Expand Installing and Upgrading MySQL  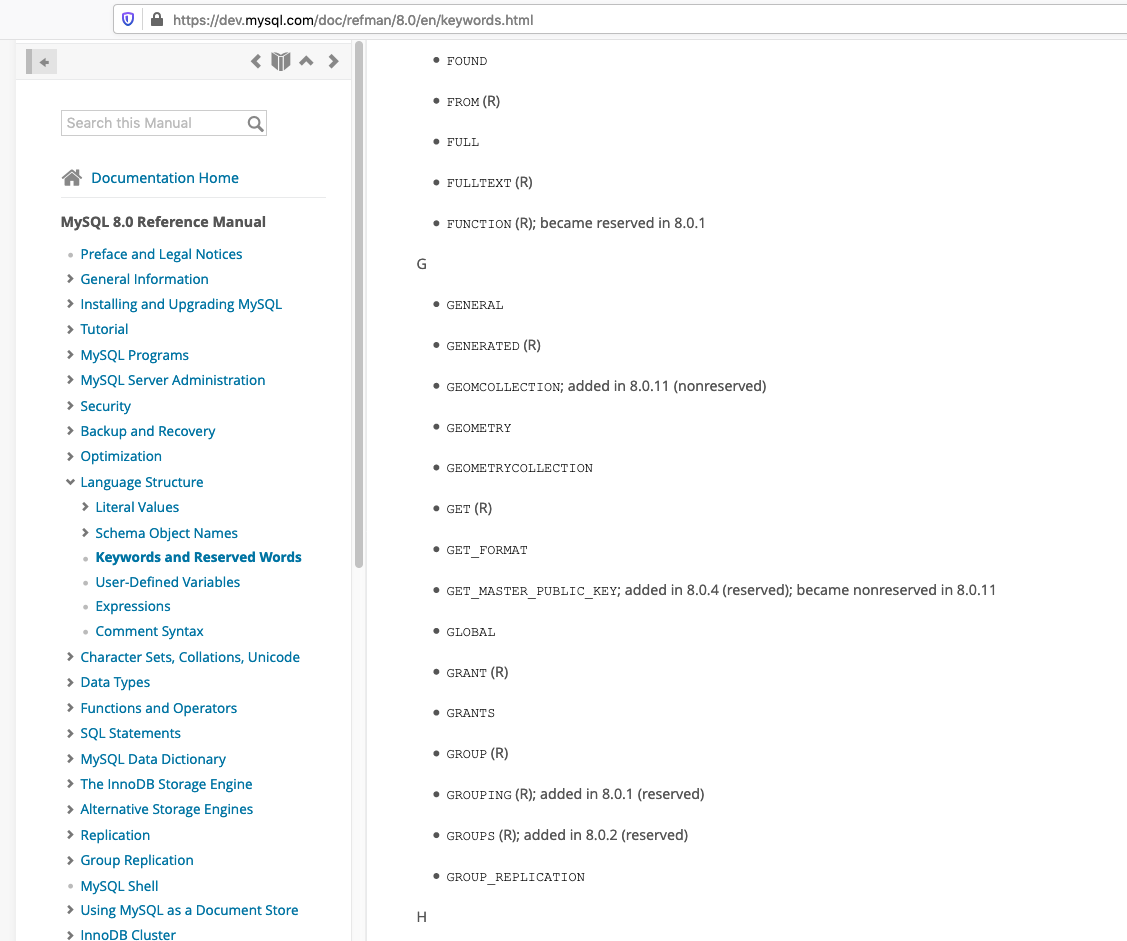70,304
